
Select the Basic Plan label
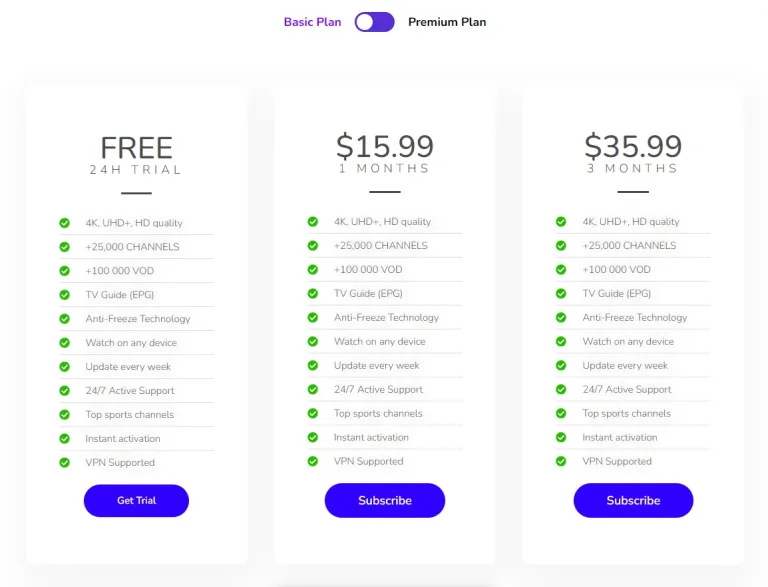tap(312, 22)
